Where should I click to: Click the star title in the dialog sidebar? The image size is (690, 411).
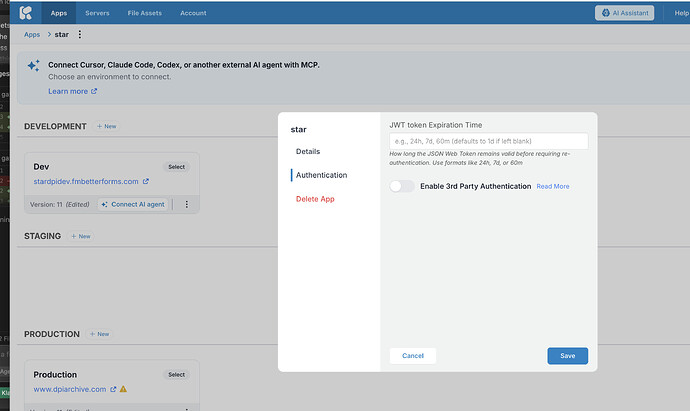click(x=298, y=129)
